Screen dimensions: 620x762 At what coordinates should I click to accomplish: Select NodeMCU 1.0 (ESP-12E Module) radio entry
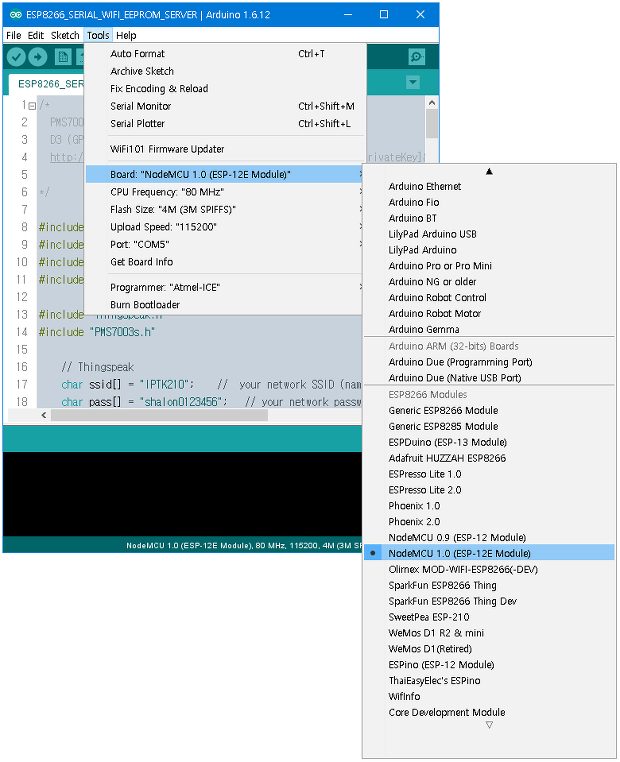coord(489,553)
